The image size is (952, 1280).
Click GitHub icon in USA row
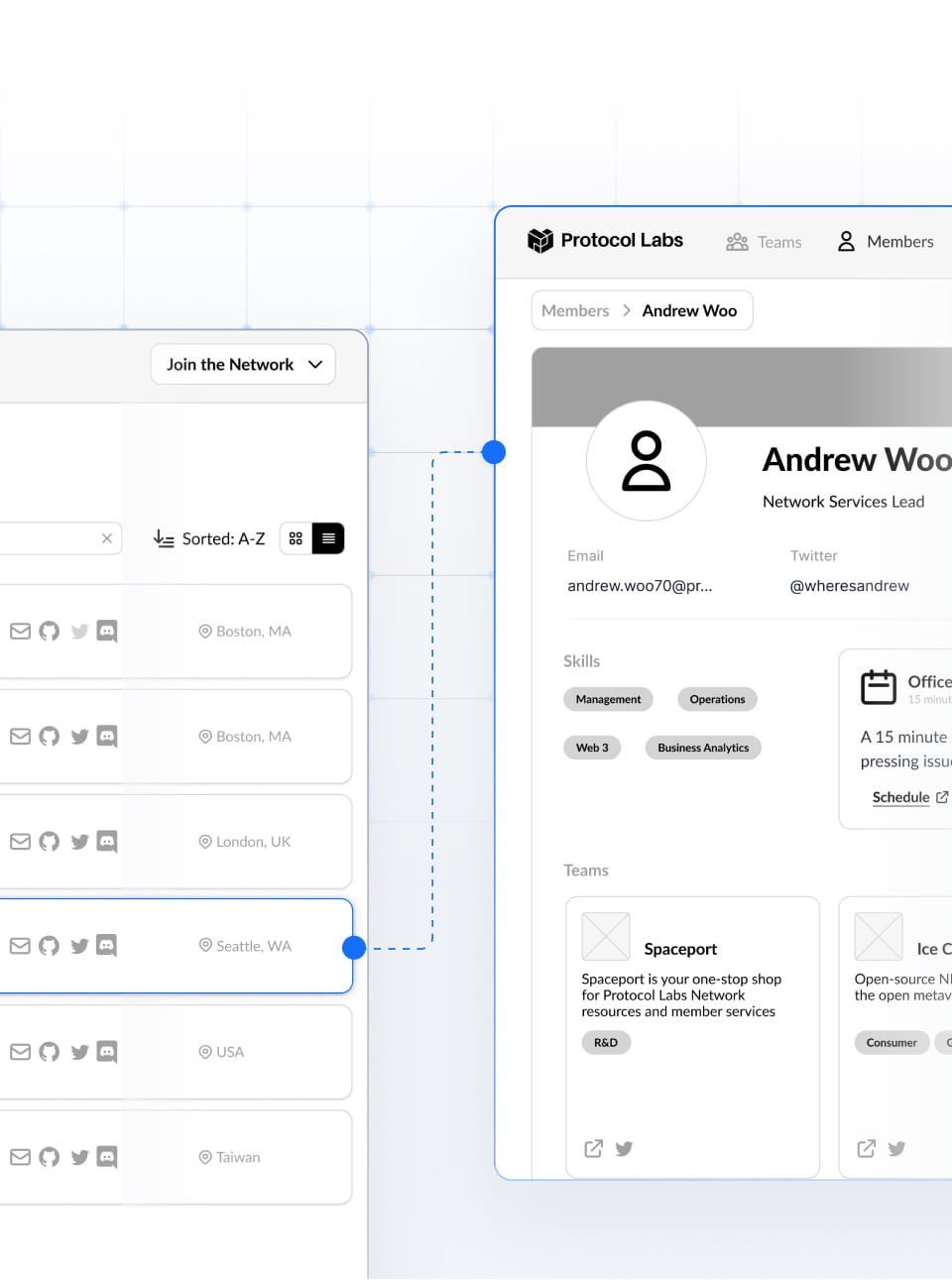(49, 1052)
